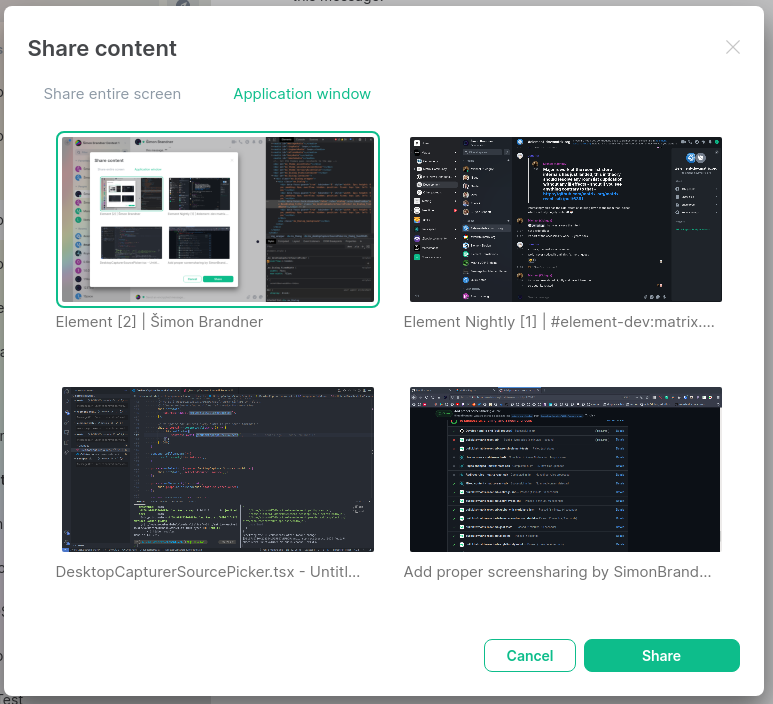Click nested Share dialog inside Element [2] preview
Image resolution: width=773 pixels, height=704 pixels.
click(164, 220)
